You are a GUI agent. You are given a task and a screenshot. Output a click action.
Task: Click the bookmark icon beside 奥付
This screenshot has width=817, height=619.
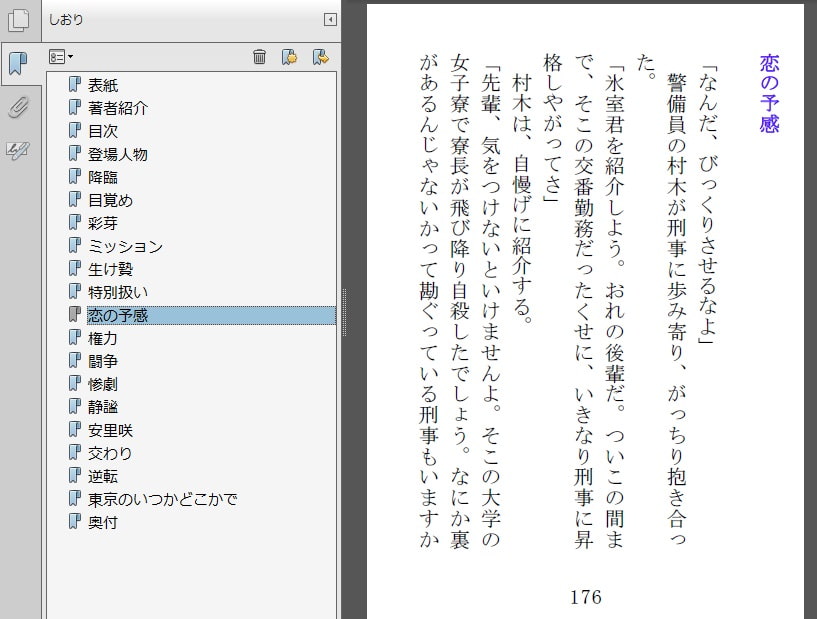[75, 521]
